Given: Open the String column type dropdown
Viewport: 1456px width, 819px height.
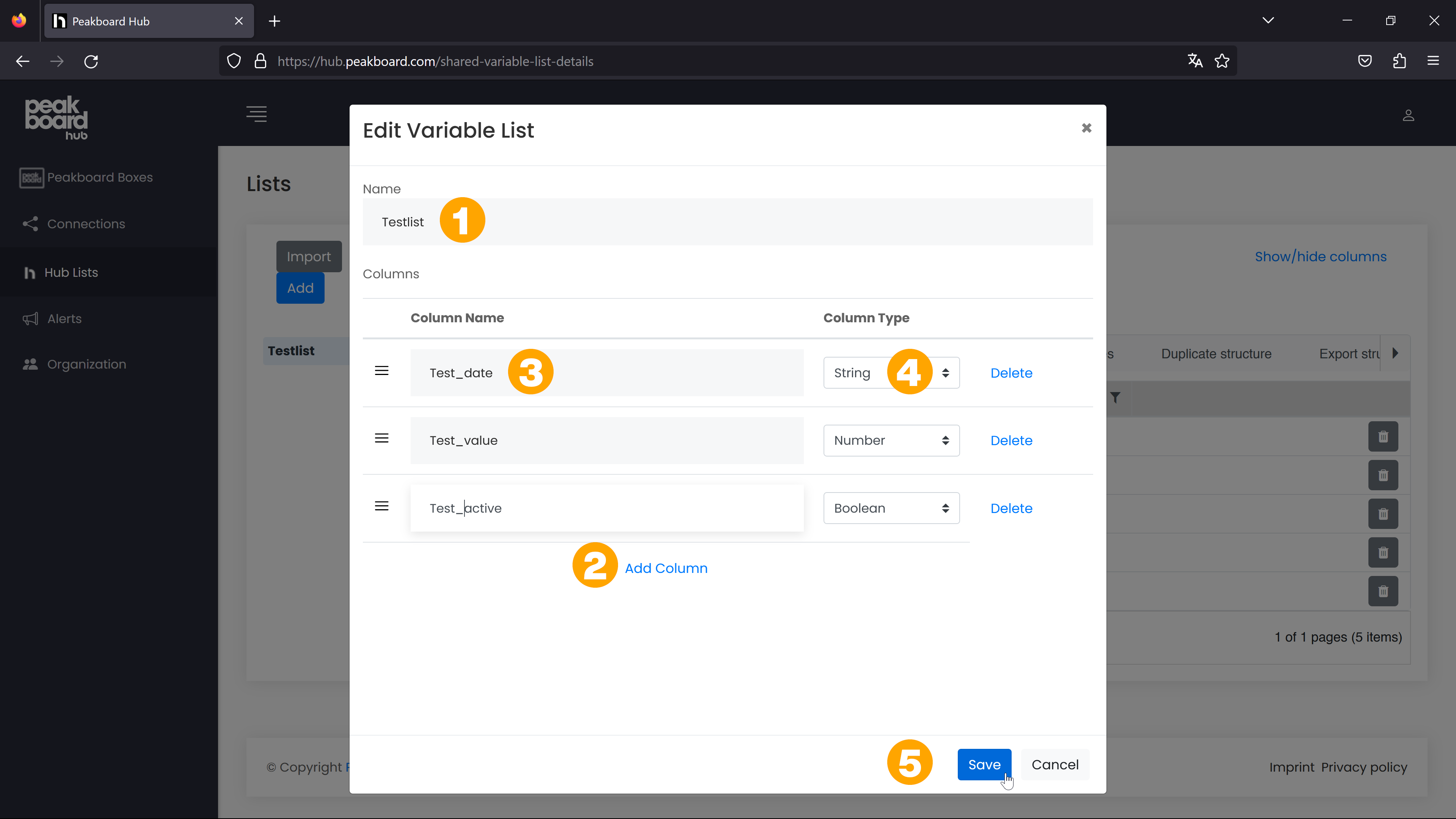Looking at the screenshot, I should (x=891, y=372).
